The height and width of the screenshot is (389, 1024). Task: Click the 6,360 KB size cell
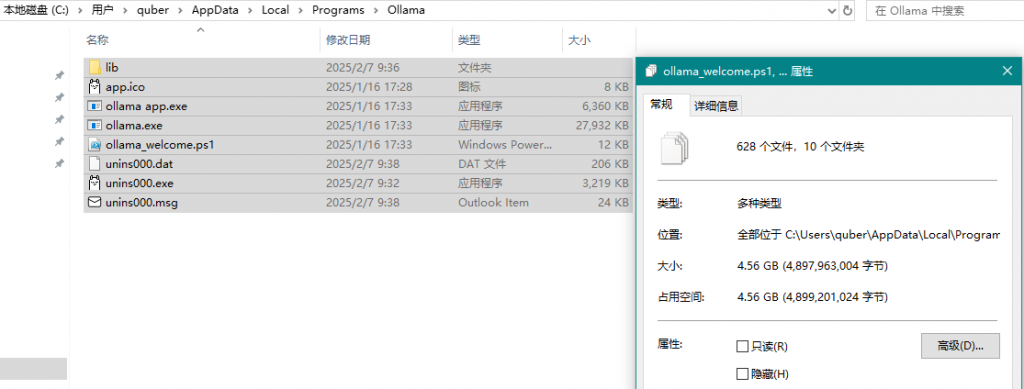(x=604, y=106)
